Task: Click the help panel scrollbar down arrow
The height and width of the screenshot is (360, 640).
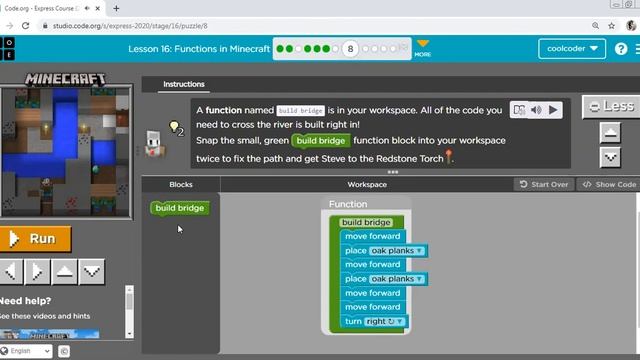Action: (x=129, y=334)
